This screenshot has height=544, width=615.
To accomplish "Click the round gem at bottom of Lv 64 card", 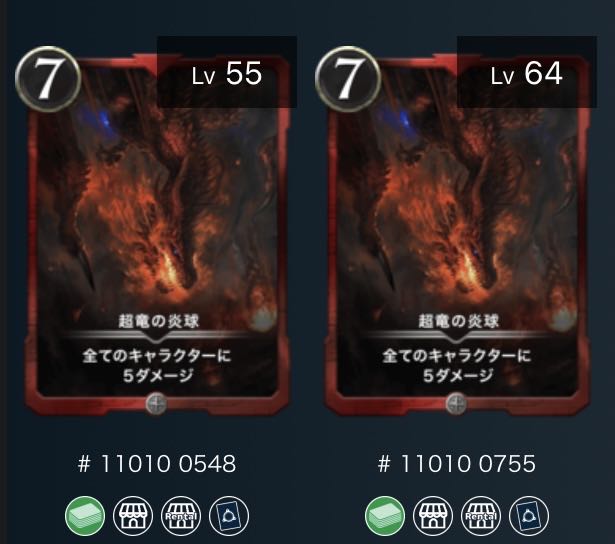I will (x=456, y=403).
